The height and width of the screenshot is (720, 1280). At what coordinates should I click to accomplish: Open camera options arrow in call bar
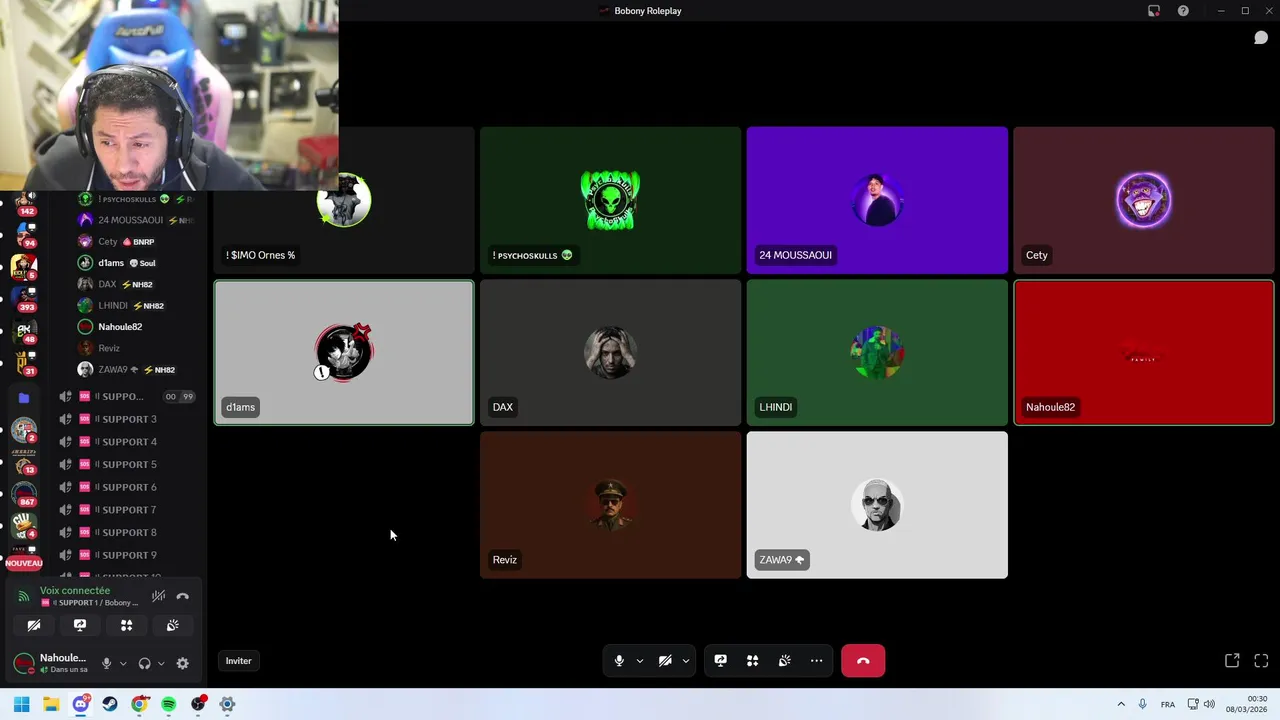pos(686,661)
